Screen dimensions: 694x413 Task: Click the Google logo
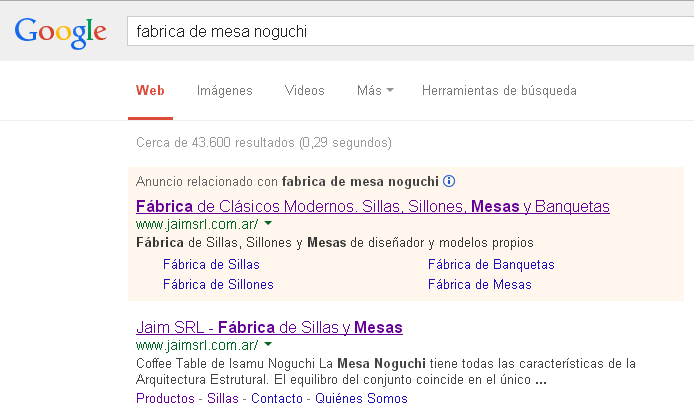point(61,33)
